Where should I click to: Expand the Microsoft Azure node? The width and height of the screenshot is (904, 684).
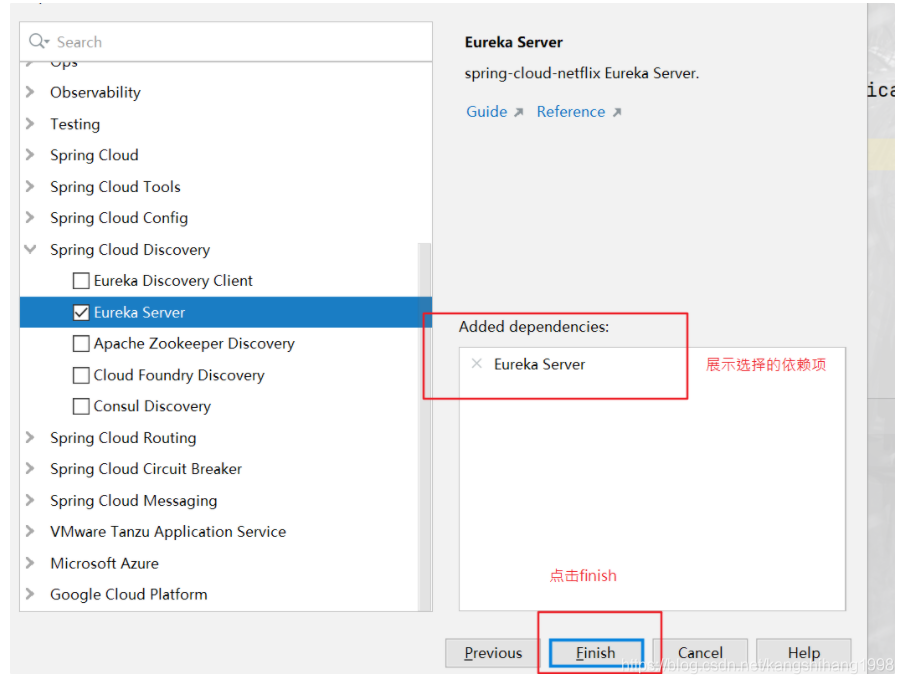[31, 563]
